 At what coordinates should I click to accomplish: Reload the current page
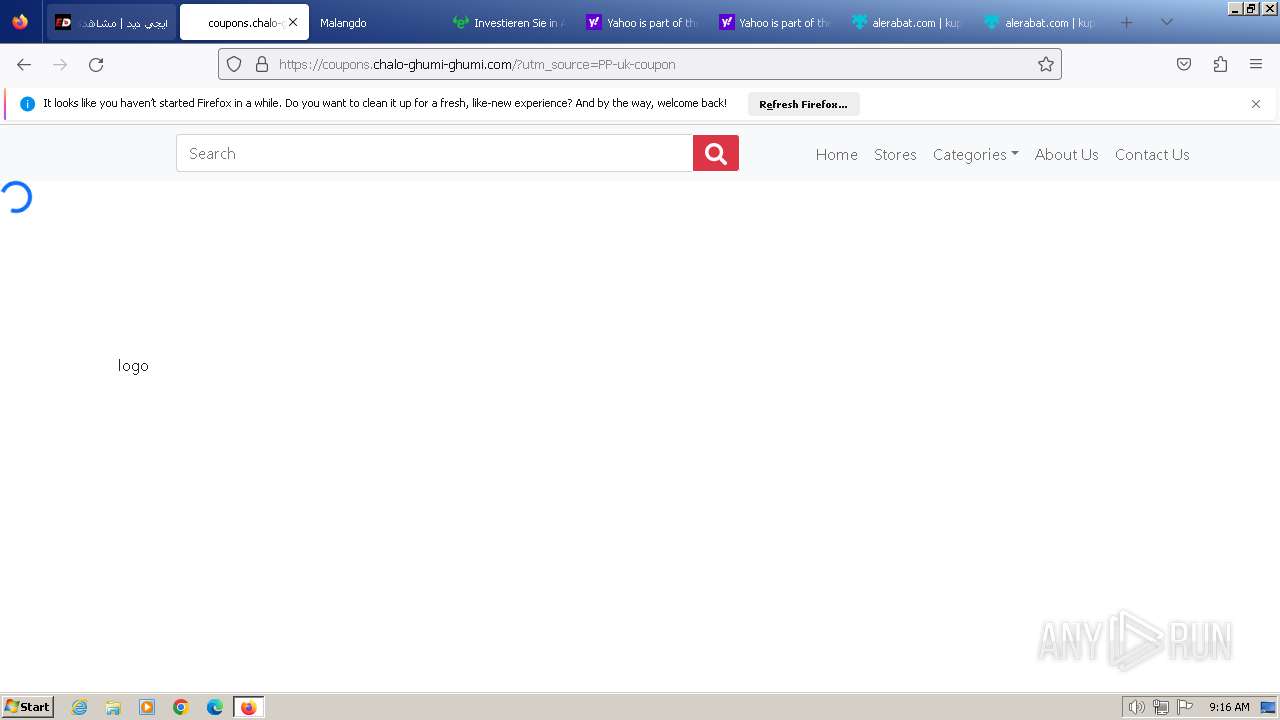click(96, 64)
